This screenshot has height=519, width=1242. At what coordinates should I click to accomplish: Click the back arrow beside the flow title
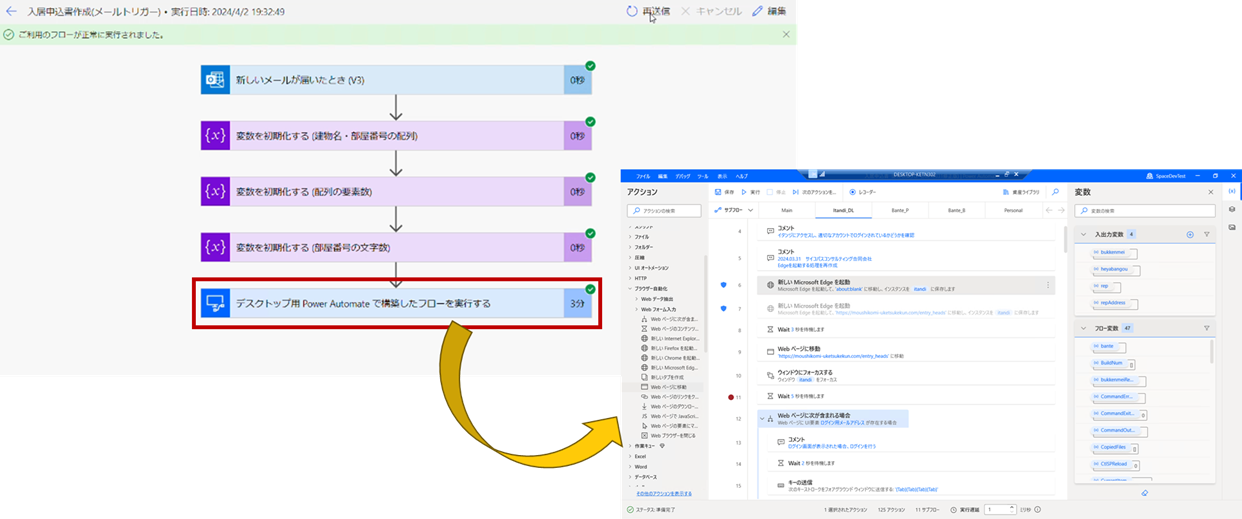(11, 12)
